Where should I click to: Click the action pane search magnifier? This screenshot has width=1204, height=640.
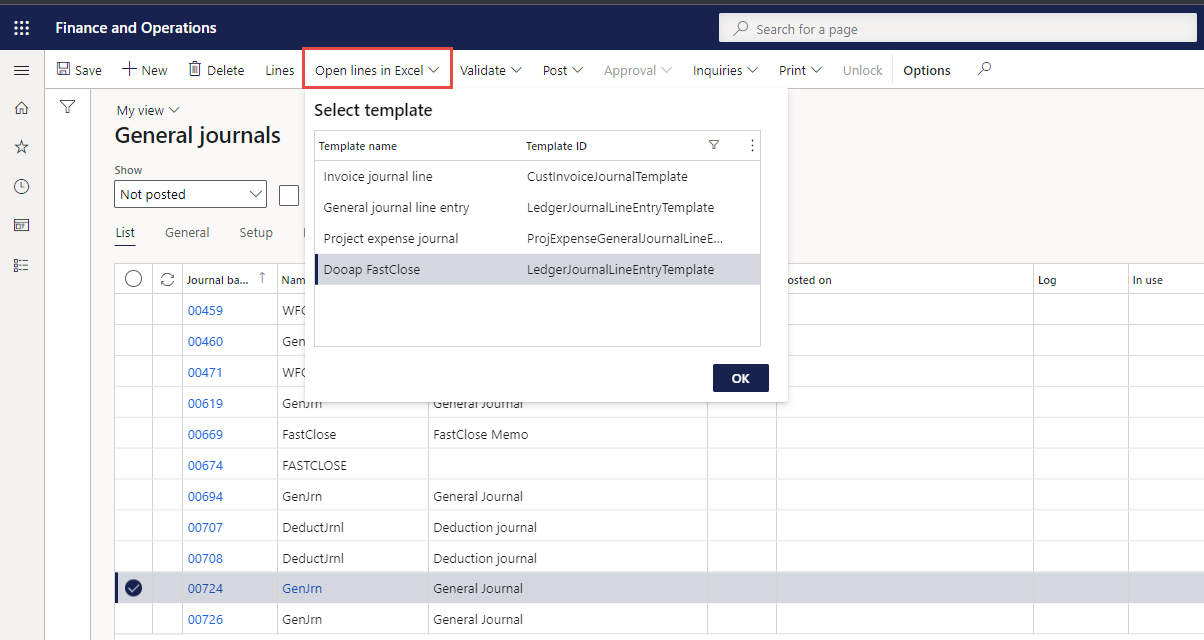tap(984, 69)
